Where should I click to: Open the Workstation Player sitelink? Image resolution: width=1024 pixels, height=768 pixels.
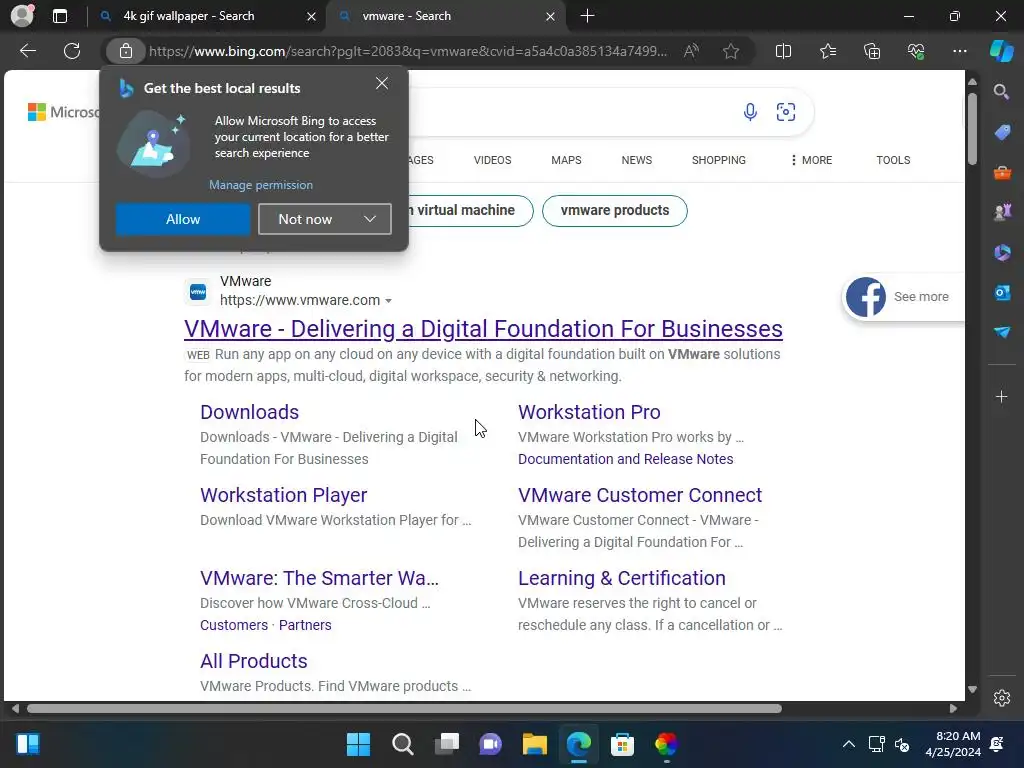click(283, 495)
